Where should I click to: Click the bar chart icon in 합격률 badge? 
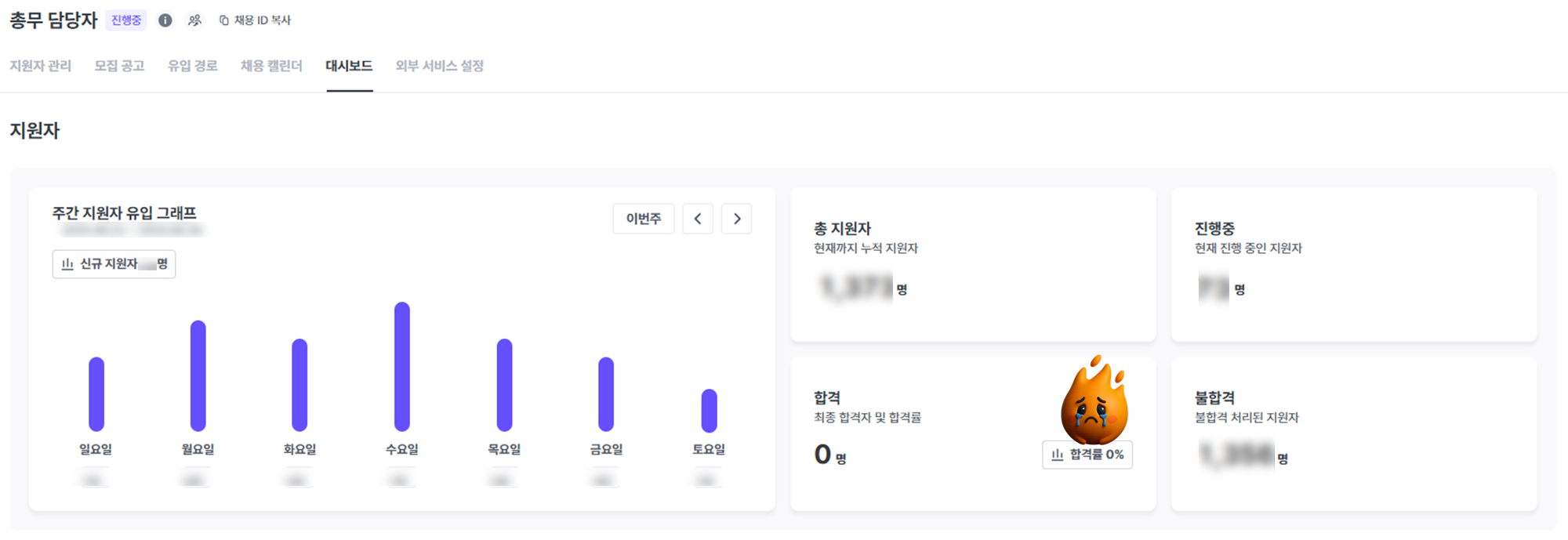[1058, 455]
